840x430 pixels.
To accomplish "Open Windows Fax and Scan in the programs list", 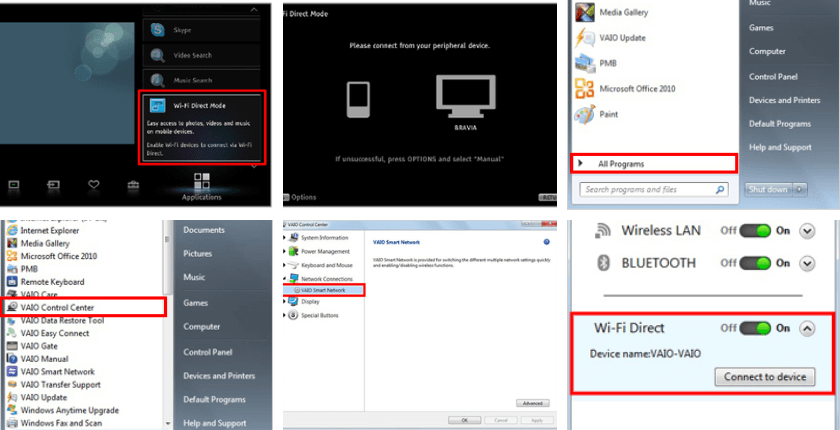I will [54, 423].
